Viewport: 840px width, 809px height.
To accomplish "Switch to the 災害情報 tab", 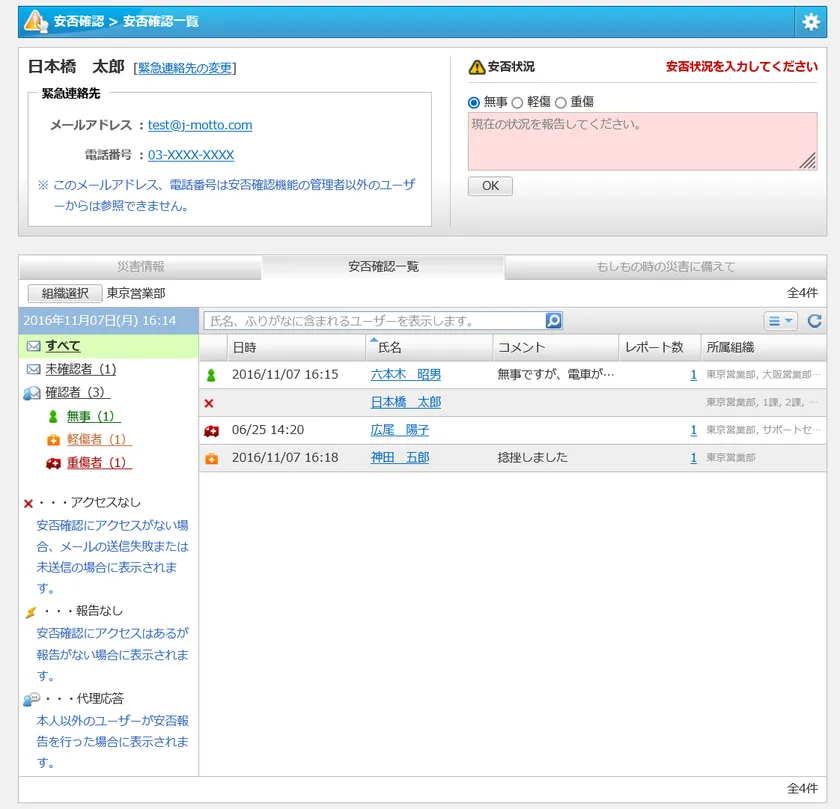I will (x=140, y=267).
